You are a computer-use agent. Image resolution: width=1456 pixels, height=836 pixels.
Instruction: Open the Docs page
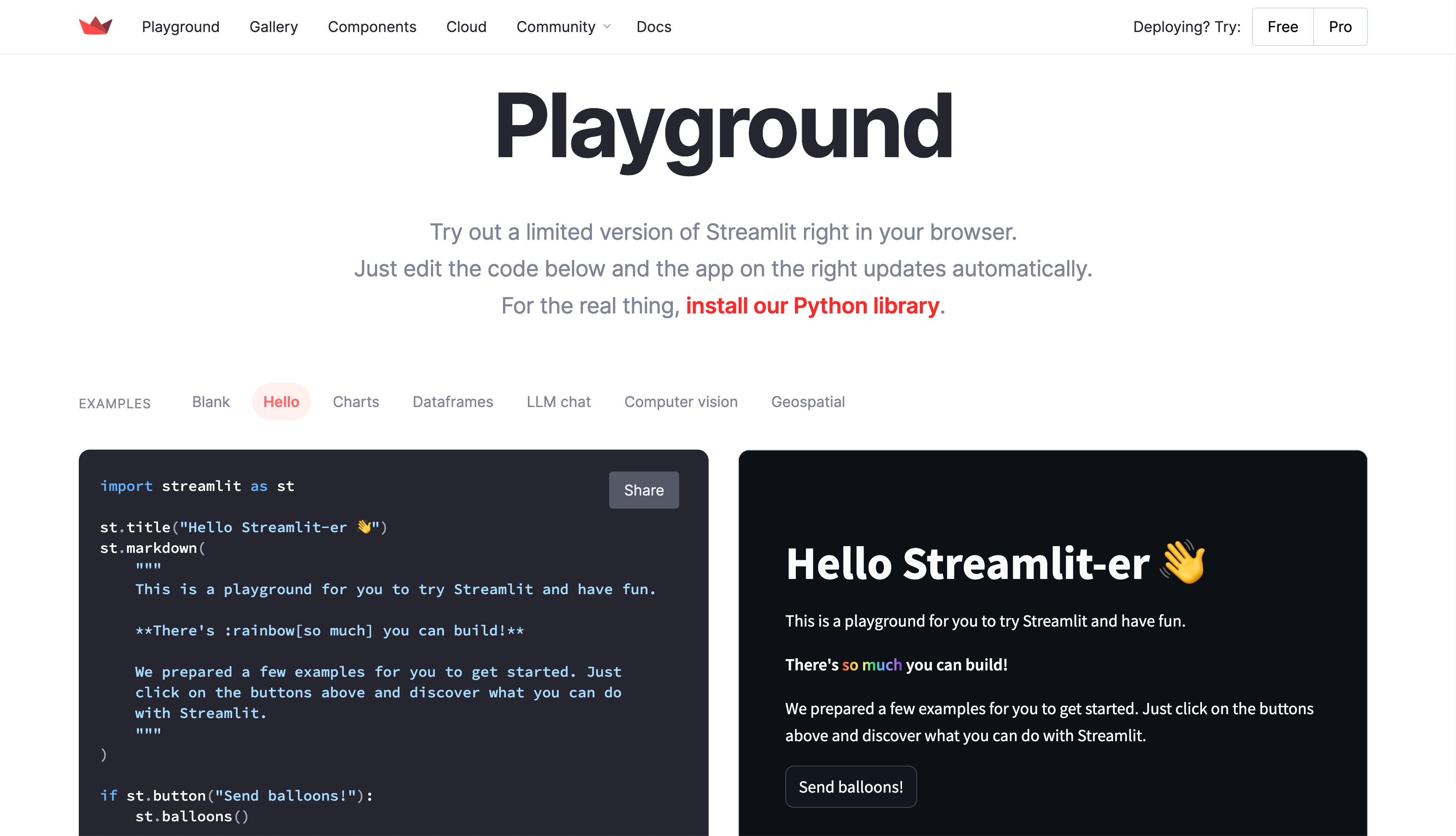653,27
